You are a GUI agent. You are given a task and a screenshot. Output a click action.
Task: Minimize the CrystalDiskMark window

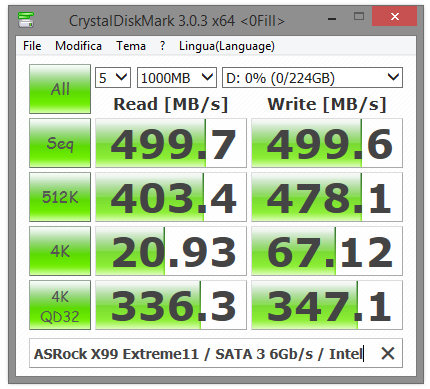(x=332, y=18)
